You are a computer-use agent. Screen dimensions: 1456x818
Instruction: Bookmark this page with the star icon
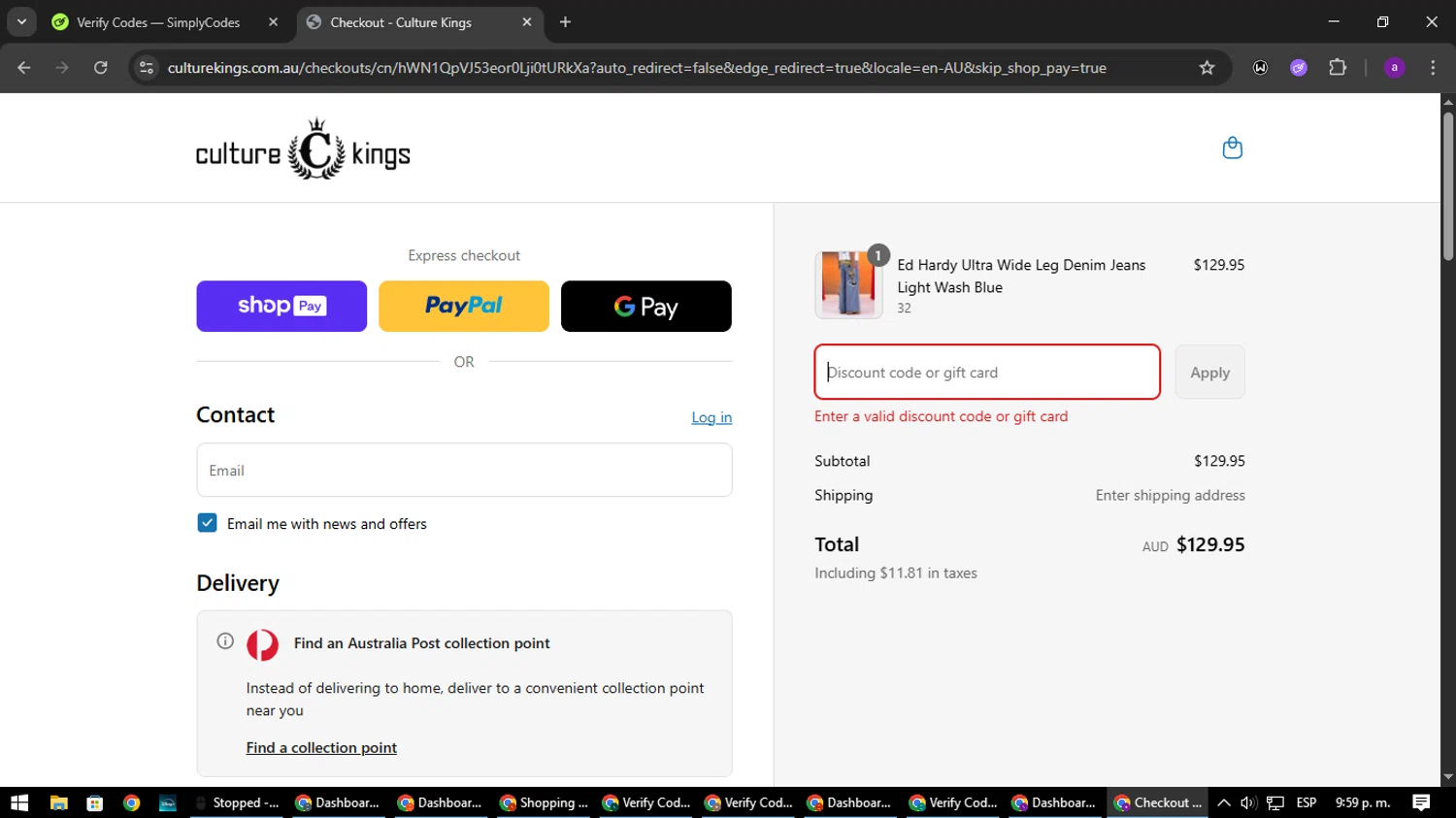click(1207, 68)
